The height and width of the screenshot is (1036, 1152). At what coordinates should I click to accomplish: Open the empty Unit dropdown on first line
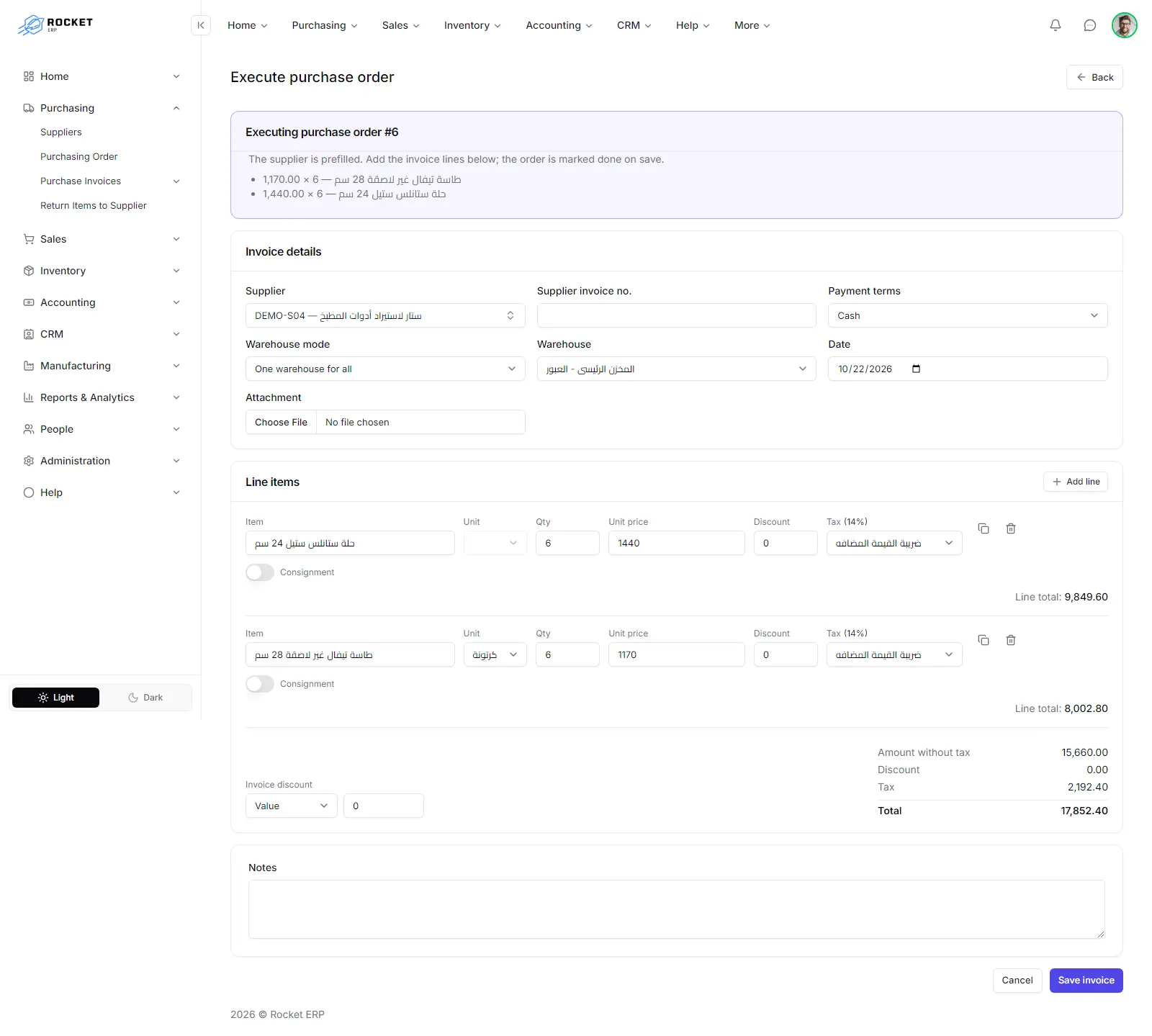click(x=495, y=543)
